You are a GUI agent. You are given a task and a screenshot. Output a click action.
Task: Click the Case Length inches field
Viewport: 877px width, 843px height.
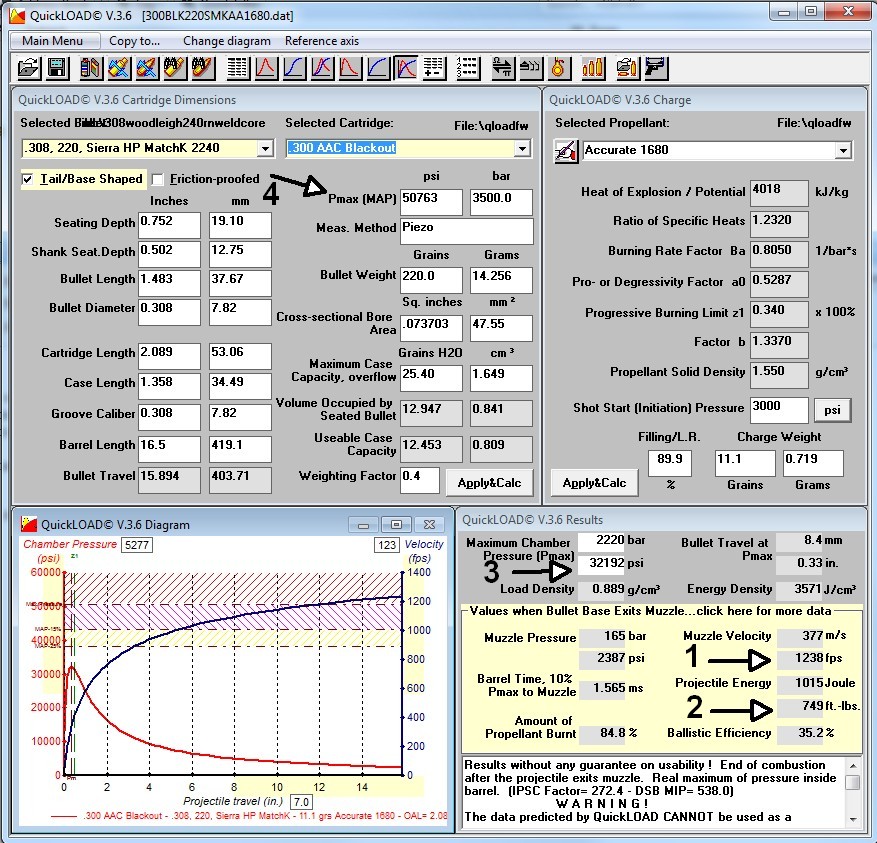point(169,386)
